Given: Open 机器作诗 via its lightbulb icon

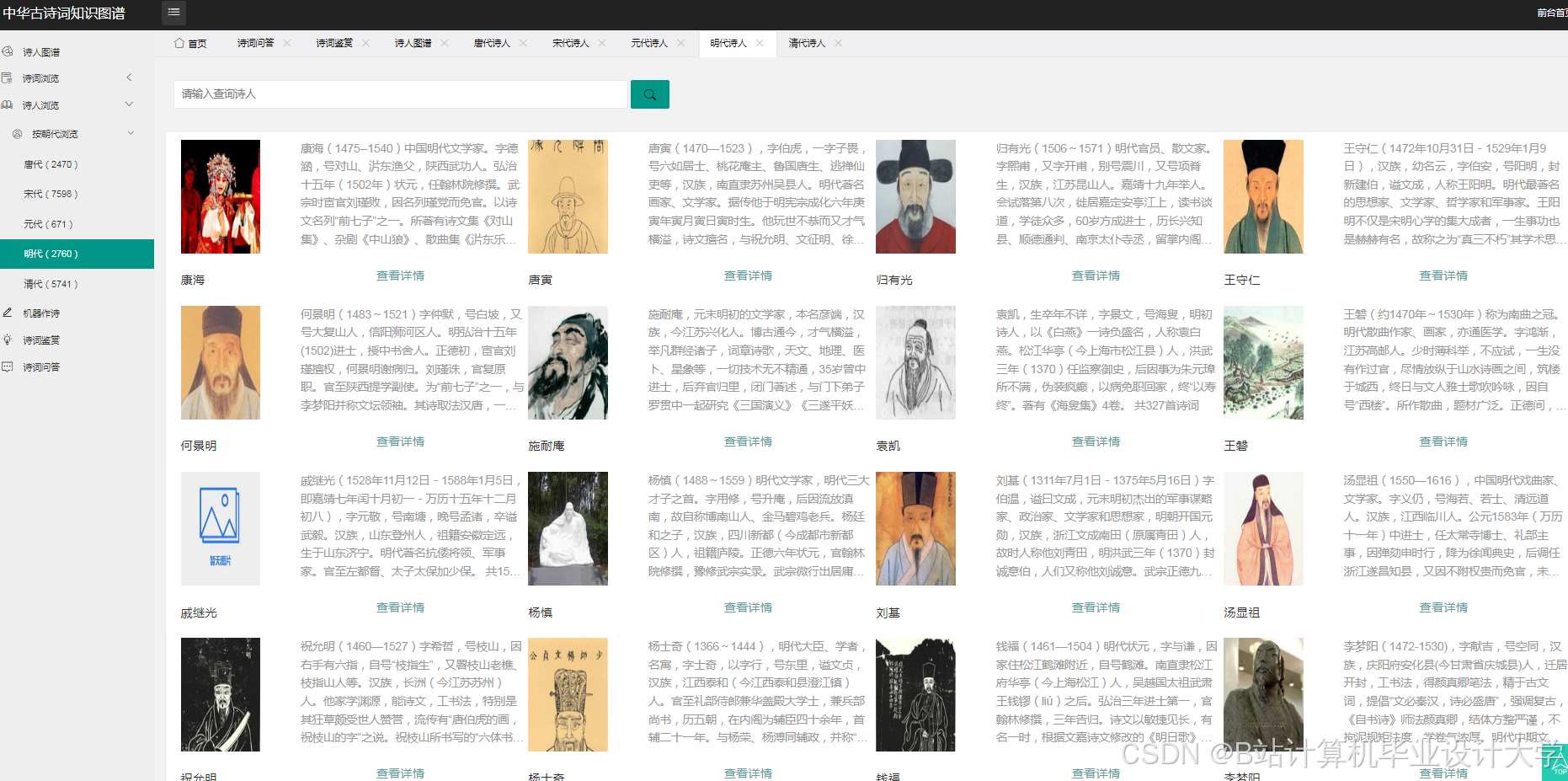Looking at the screenshot, I should [x=8, y=313].
